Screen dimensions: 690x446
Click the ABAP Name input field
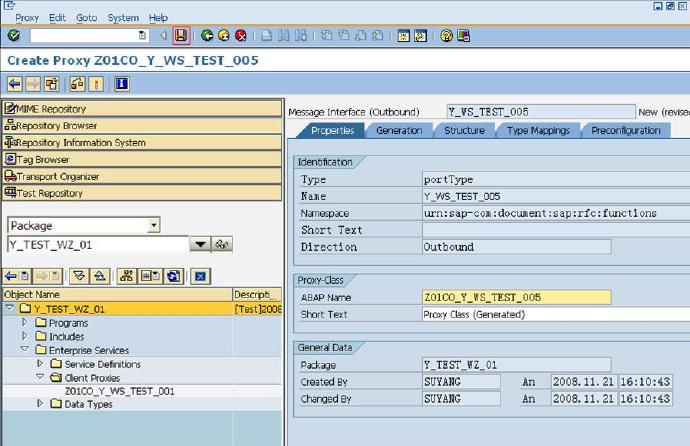pyautogui.click(x=517, y=297)
